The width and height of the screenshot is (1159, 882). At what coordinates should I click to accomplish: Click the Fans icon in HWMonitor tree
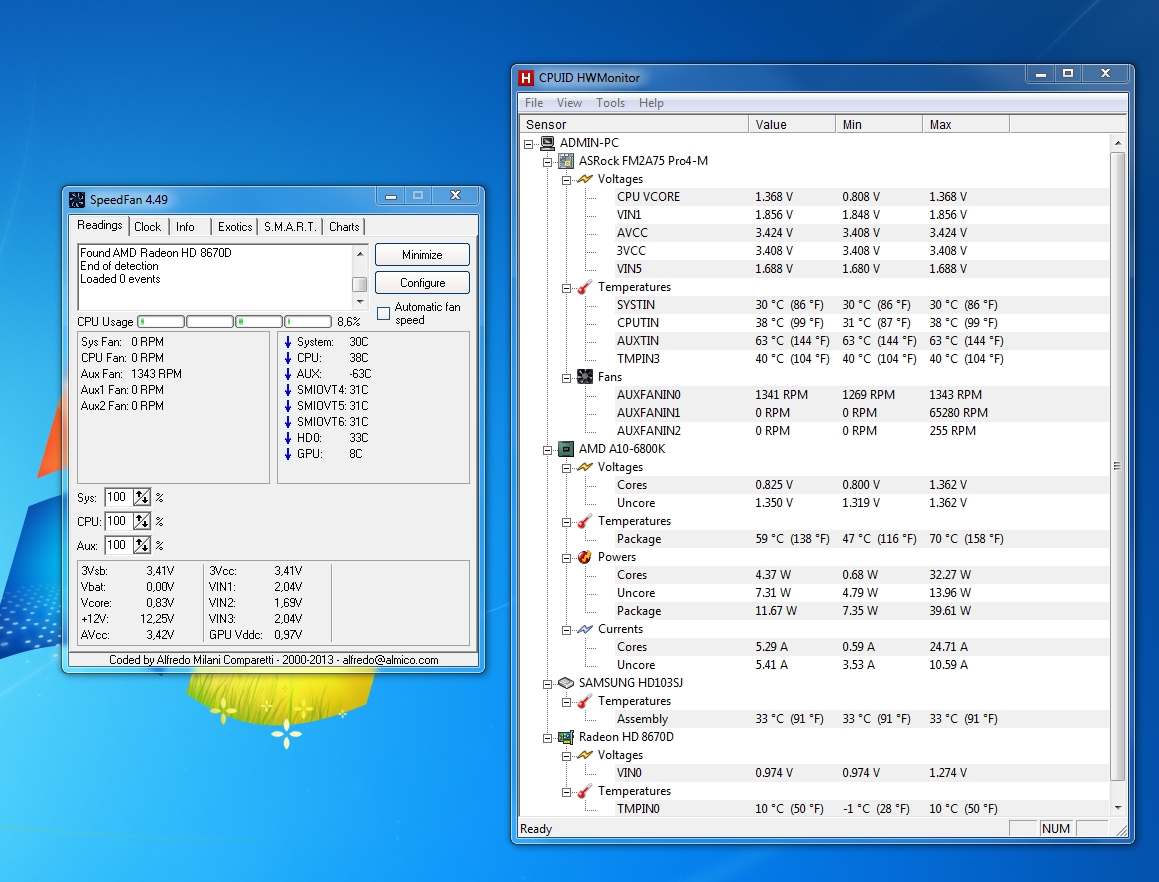click(x=585, y=377)
